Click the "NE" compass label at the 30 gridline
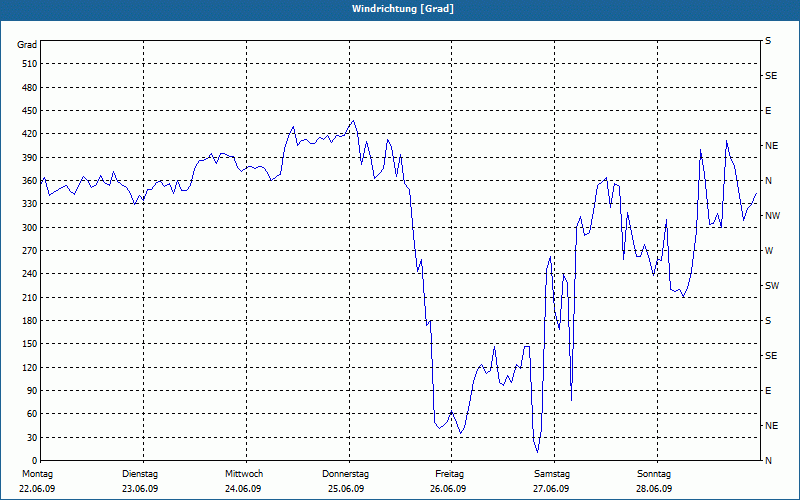The height and width of the screenshot is (500, 800). [772, 426]
